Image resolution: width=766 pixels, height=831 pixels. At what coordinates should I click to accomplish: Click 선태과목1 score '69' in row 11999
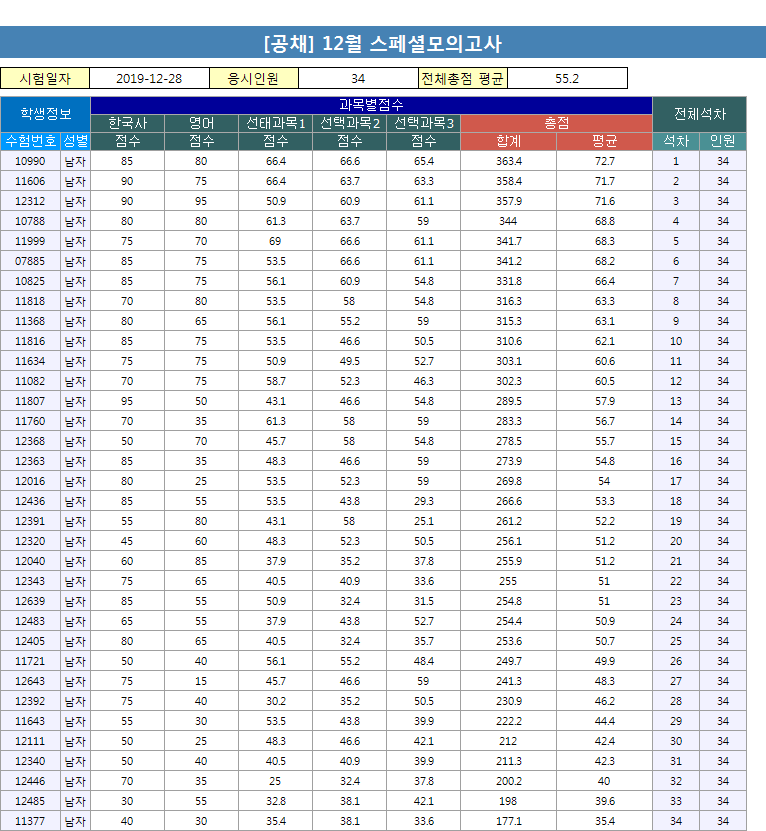pos(275,241)
